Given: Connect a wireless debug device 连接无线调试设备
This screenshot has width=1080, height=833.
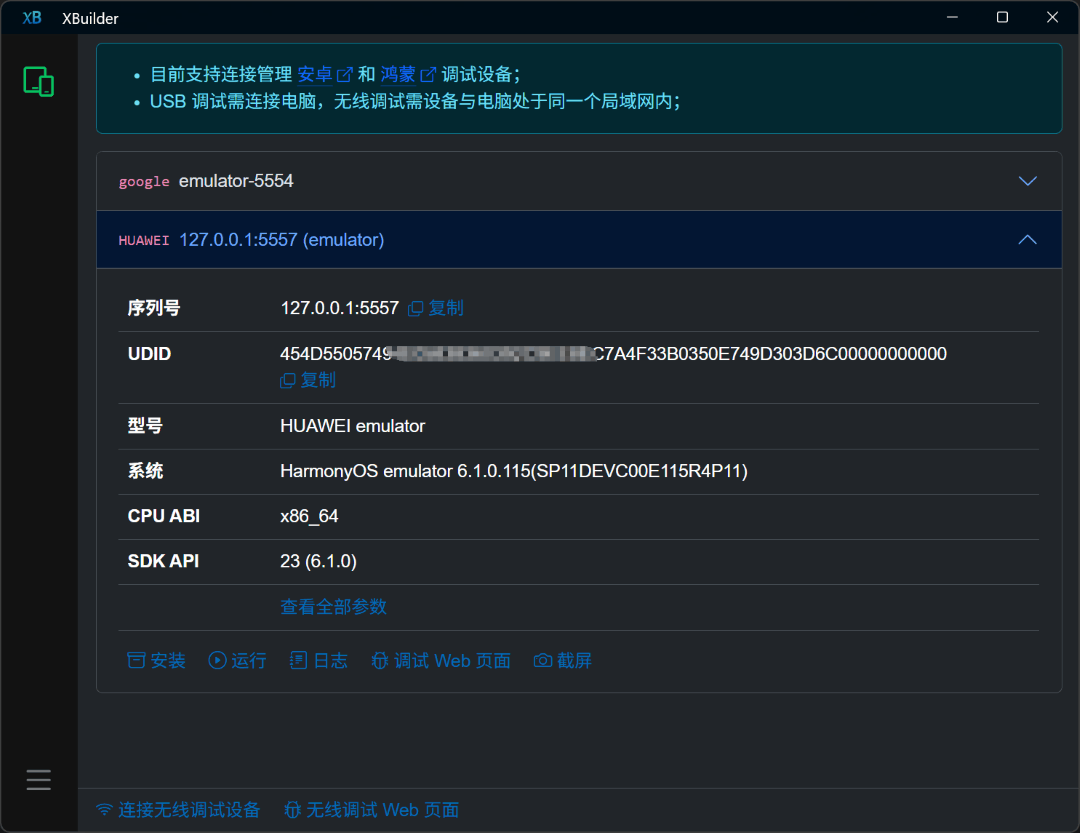Looking at the screenshot, I should tap(178, 810).
